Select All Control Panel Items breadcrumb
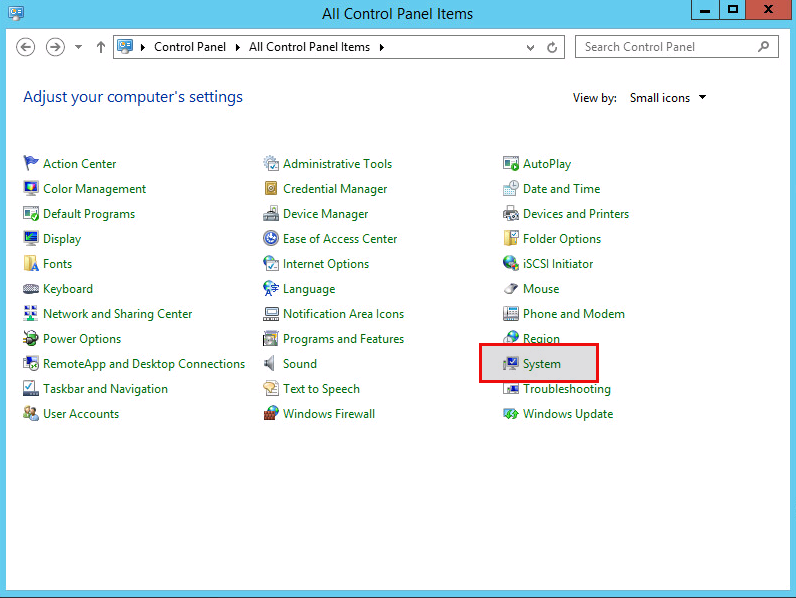 click(309, 47)
